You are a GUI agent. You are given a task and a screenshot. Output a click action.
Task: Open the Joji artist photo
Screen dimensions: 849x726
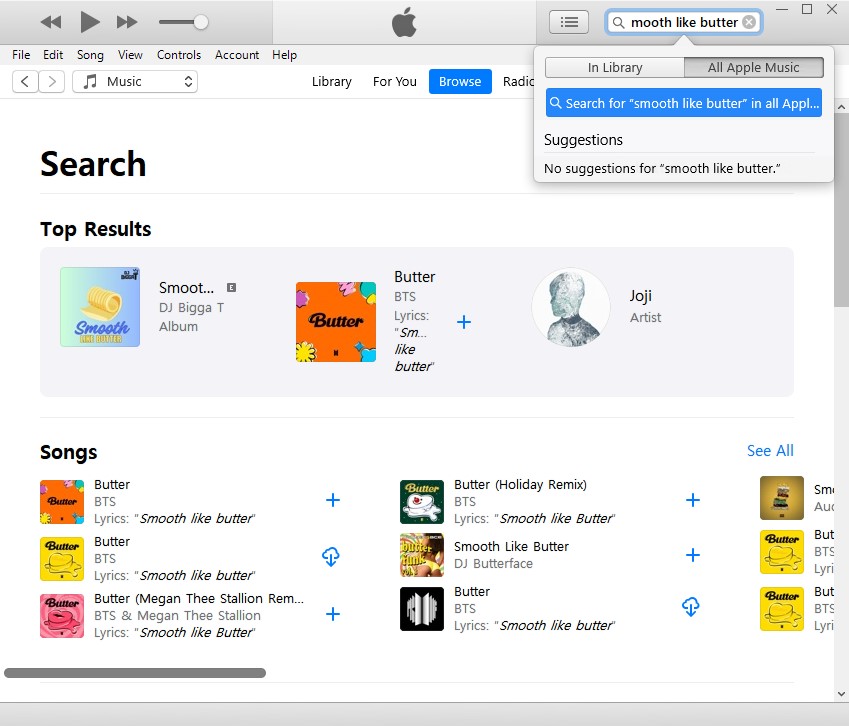coord(571,307)
